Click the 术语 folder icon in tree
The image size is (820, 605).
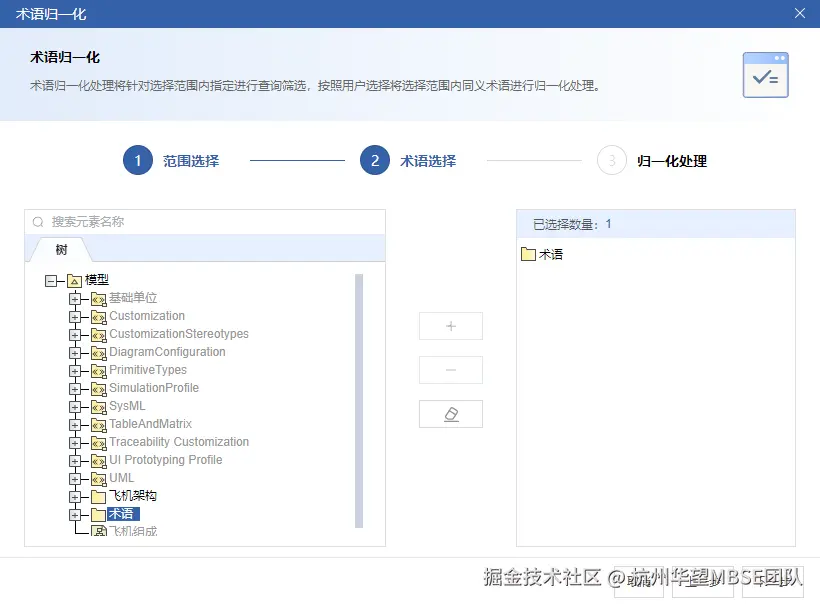(x=98, y=515)
